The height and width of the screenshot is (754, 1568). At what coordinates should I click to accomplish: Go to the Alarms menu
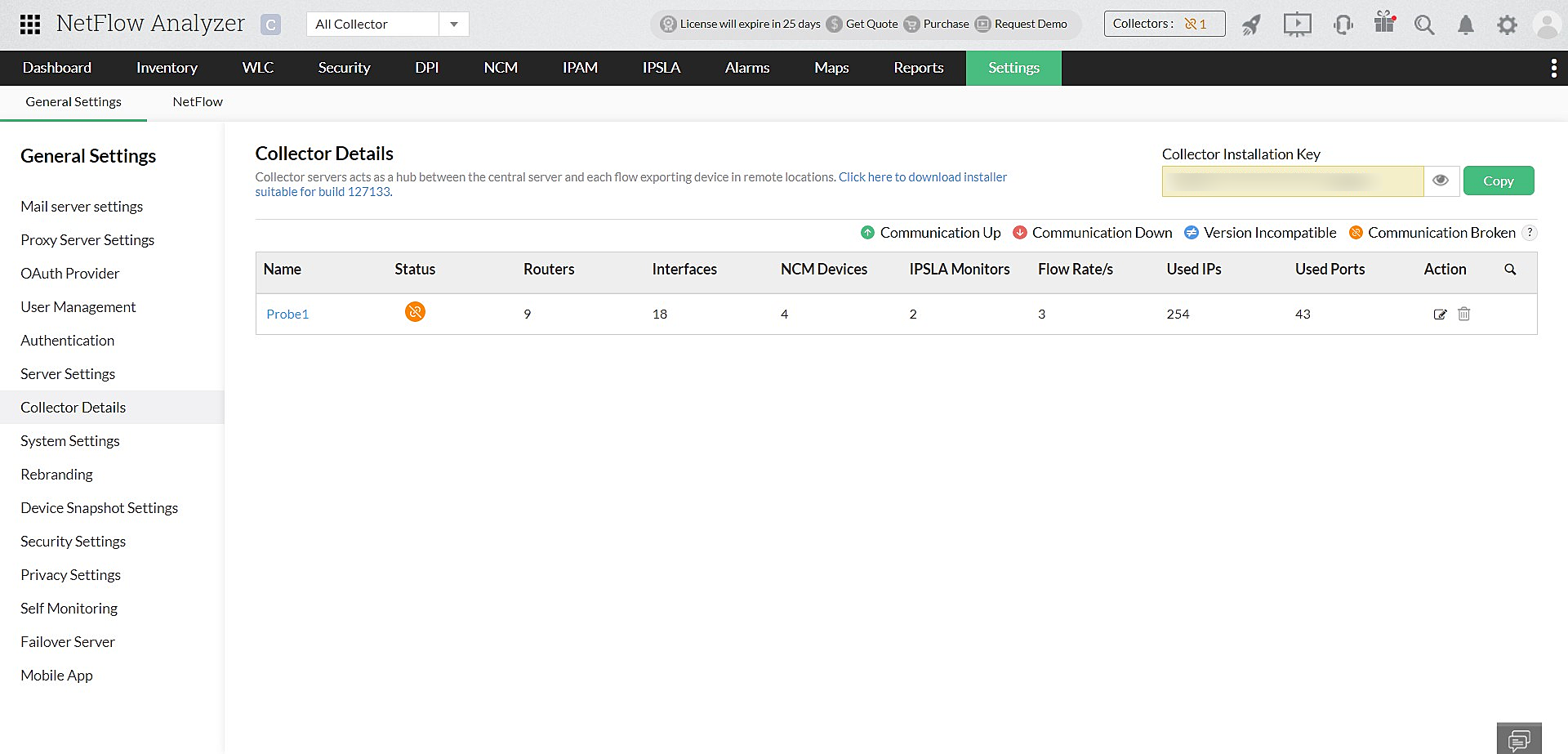[746, 68]
